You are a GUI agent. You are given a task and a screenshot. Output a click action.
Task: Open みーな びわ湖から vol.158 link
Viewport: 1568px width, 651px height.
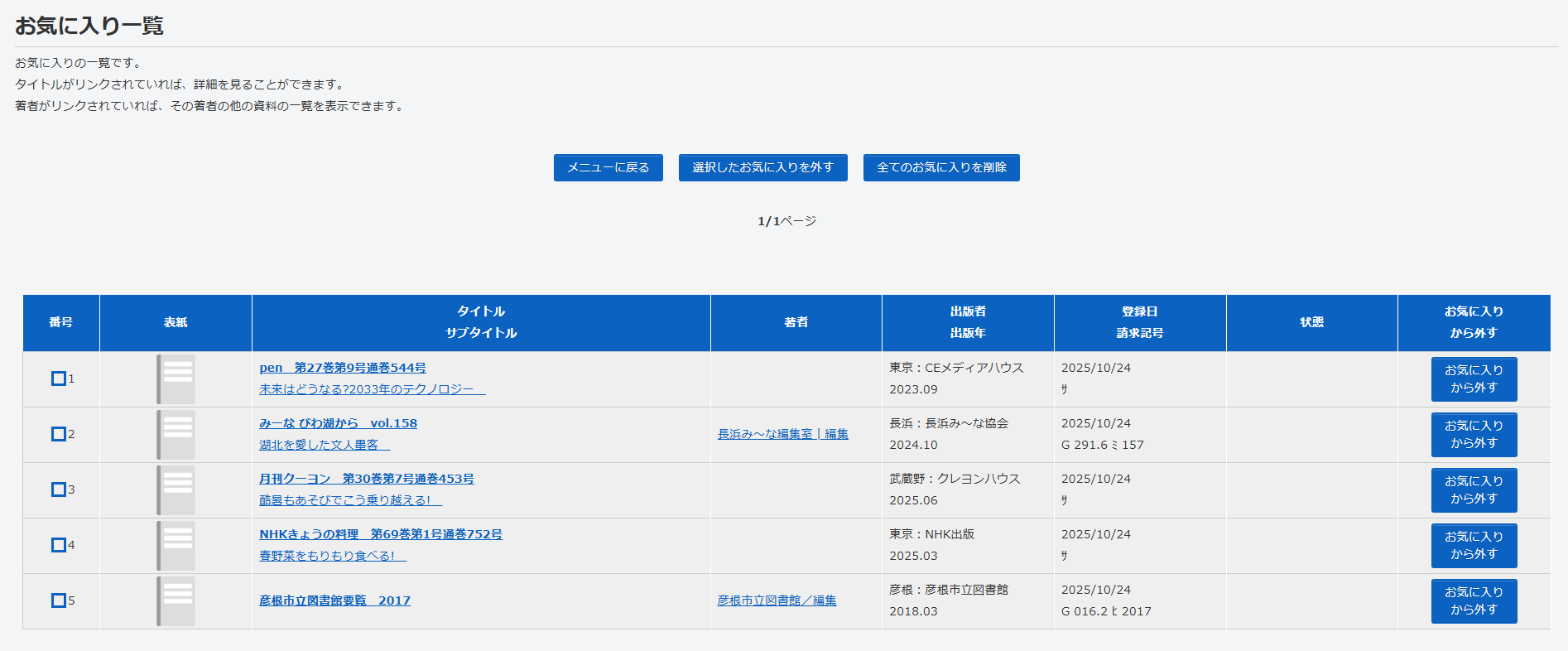click(338, 423)
